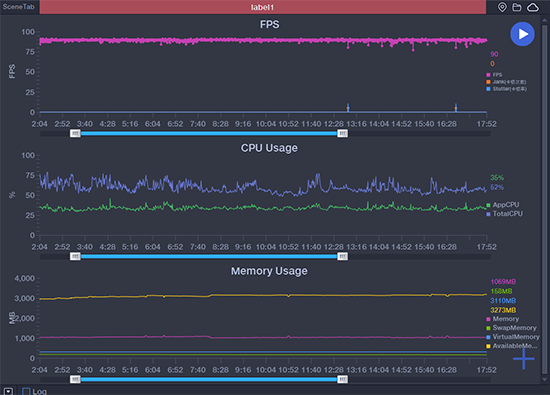Screen dimensions: 550x395
Task: Click the label1 red header bar
Action: pyautogui.click(x=262, y=7)
